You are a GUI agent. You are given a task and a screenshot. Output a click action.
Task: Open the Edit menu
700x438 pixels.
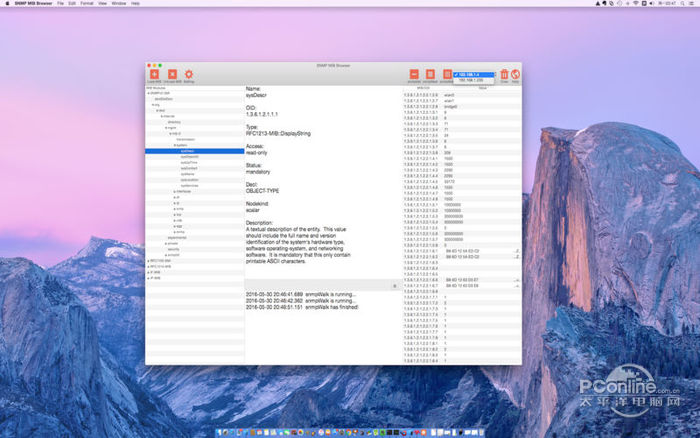click(72, 3)
